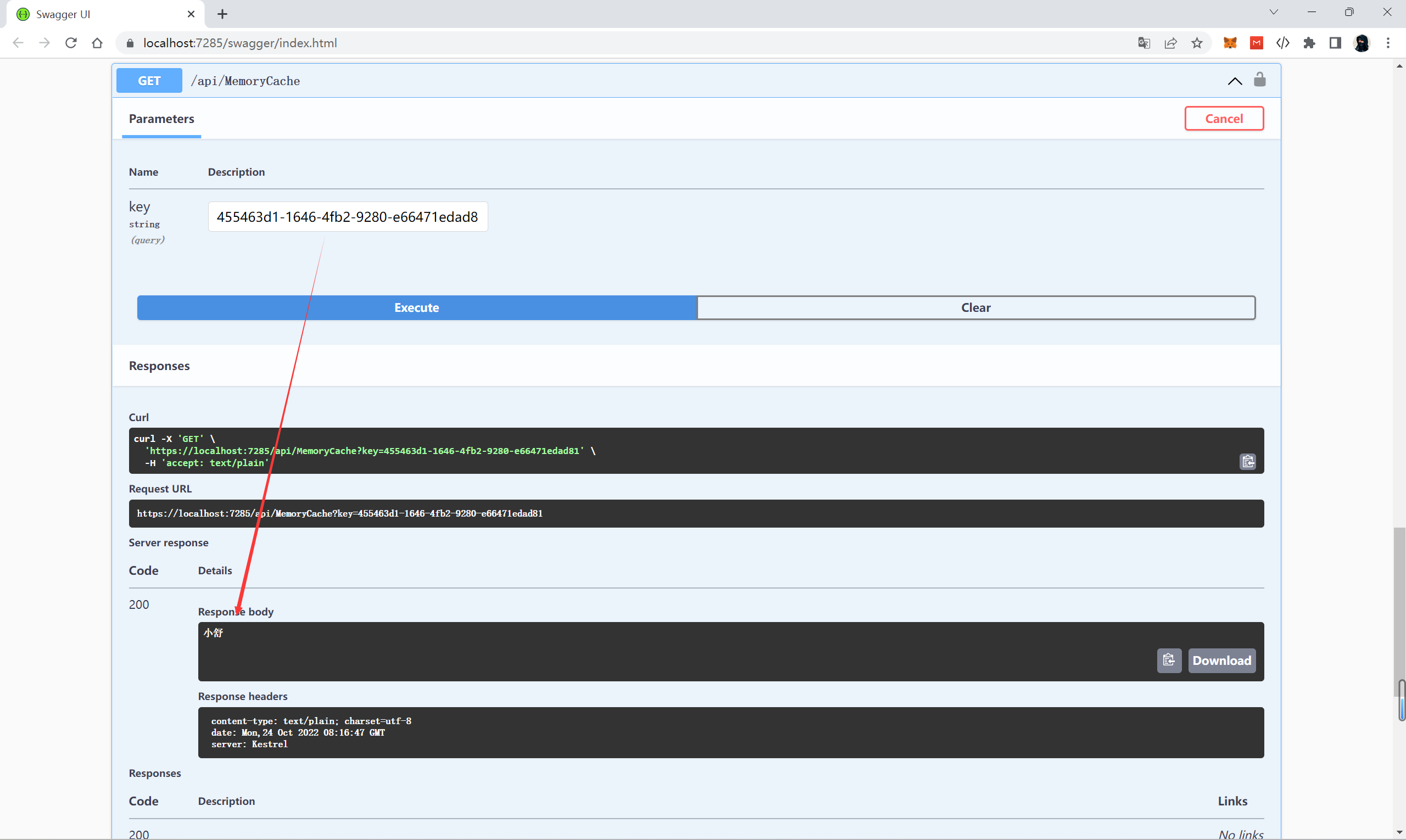
Task: Click into the key parameter field
Action: point(347,217)
